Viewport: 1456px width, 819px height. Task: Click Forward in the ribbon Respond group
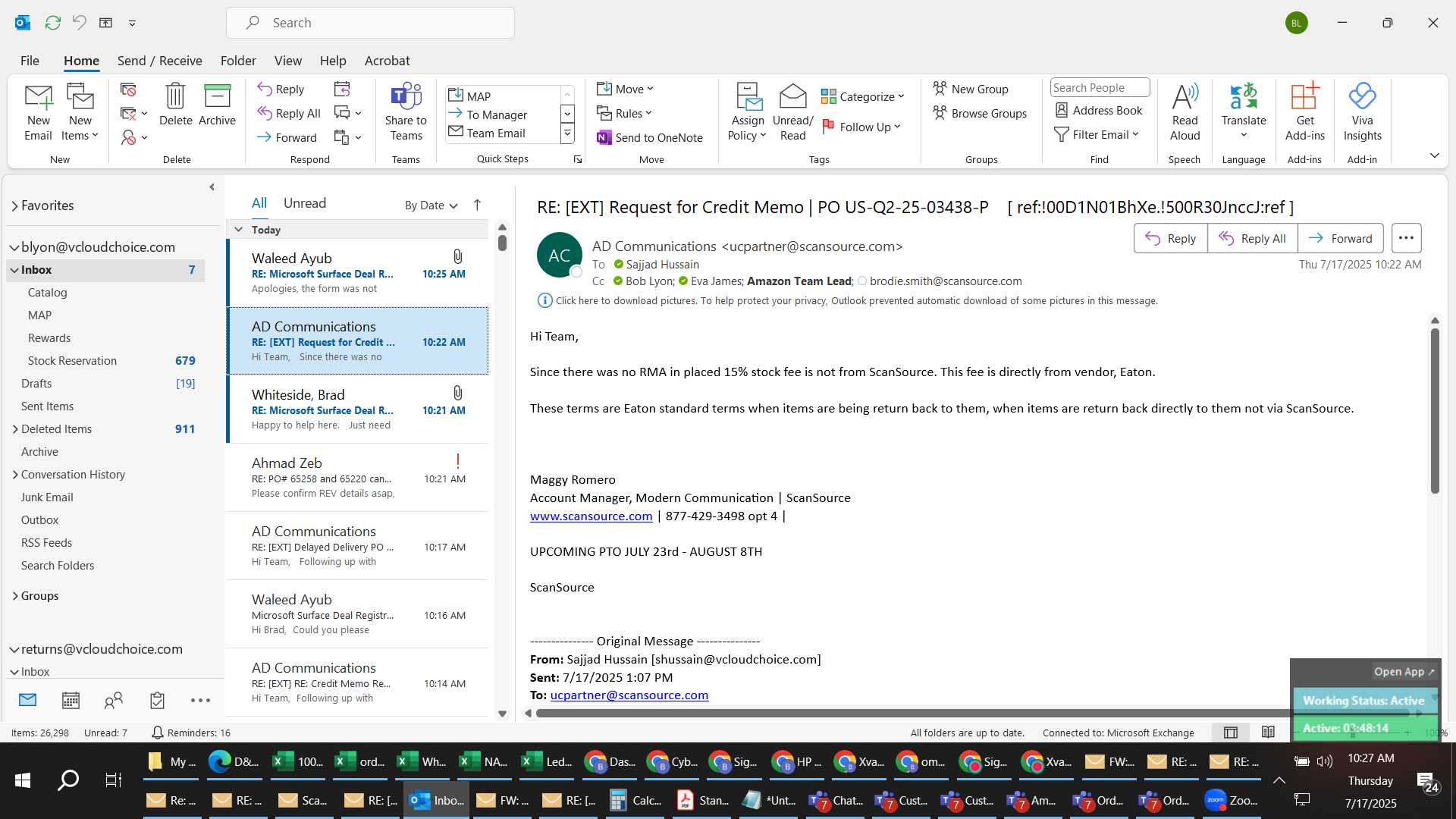287,137
